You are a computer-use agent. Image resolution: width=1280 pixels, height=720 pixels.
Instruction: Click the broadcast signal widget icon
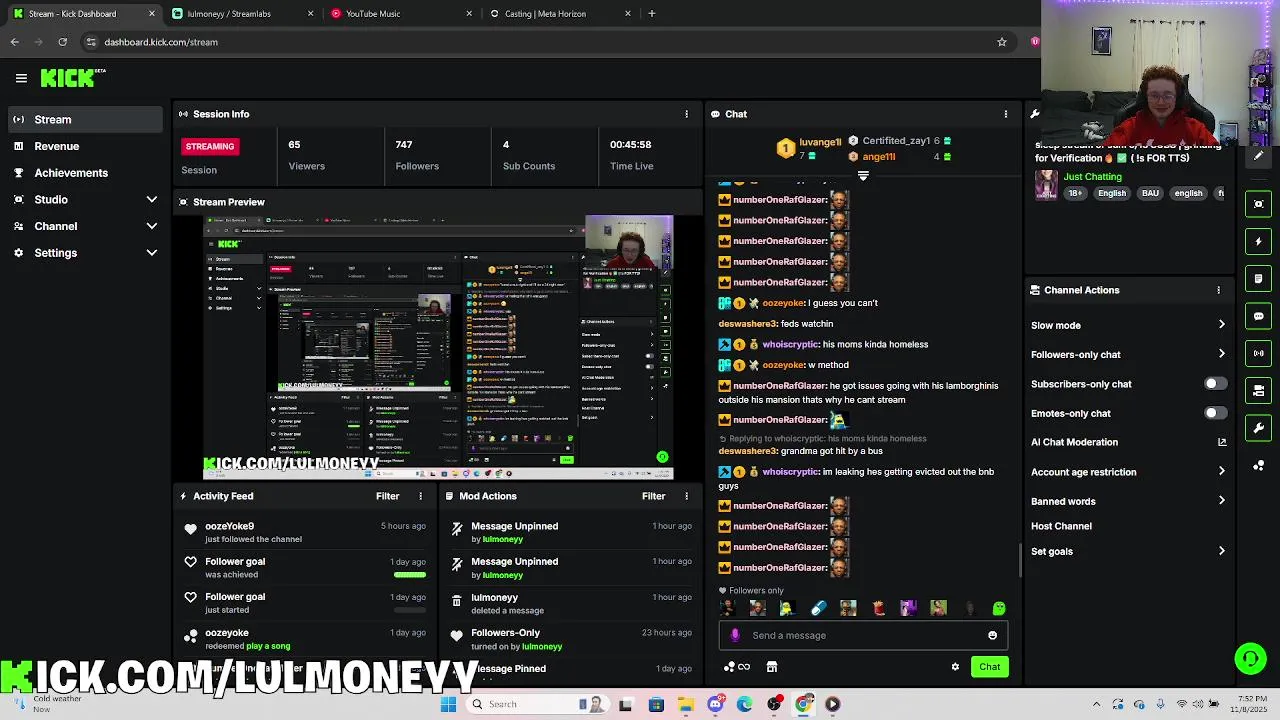[x=1259, y=353]
